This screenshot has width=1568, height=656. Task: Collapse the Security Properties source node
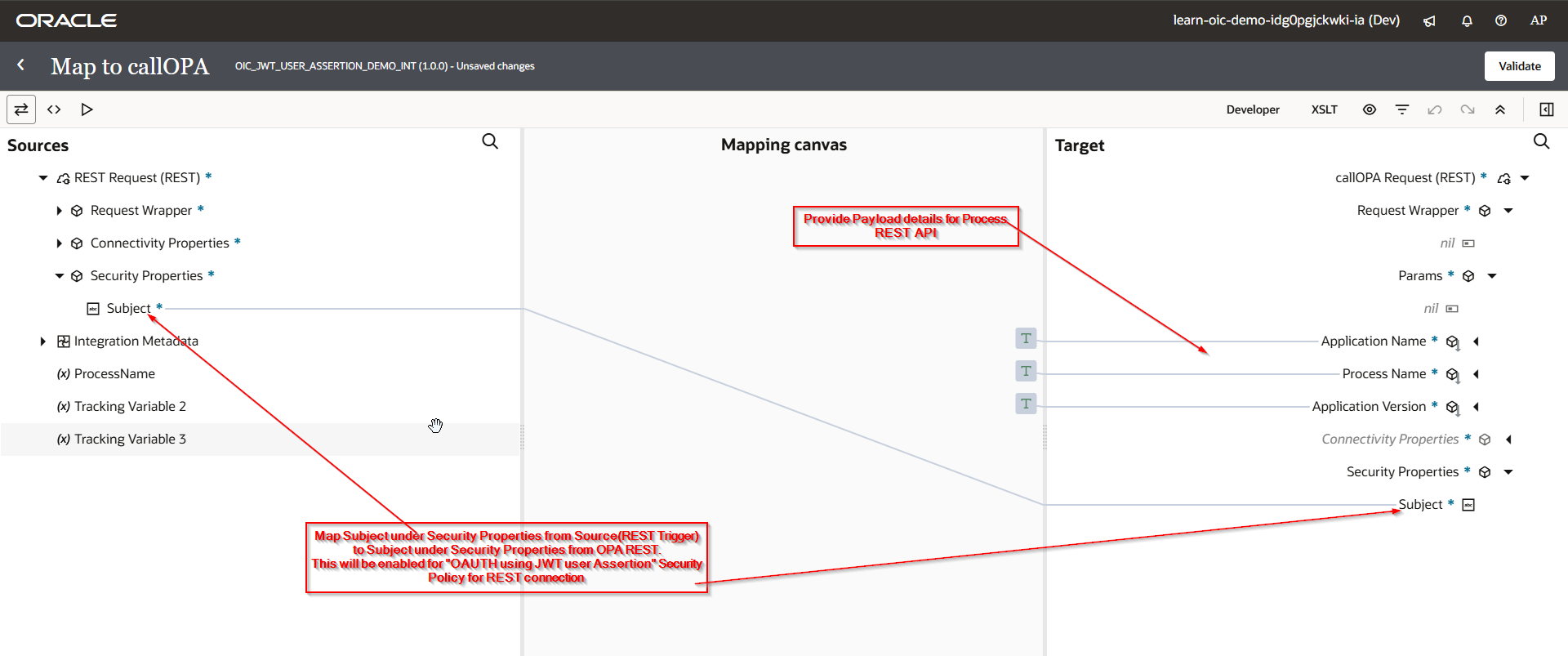[x=59, y=276]
